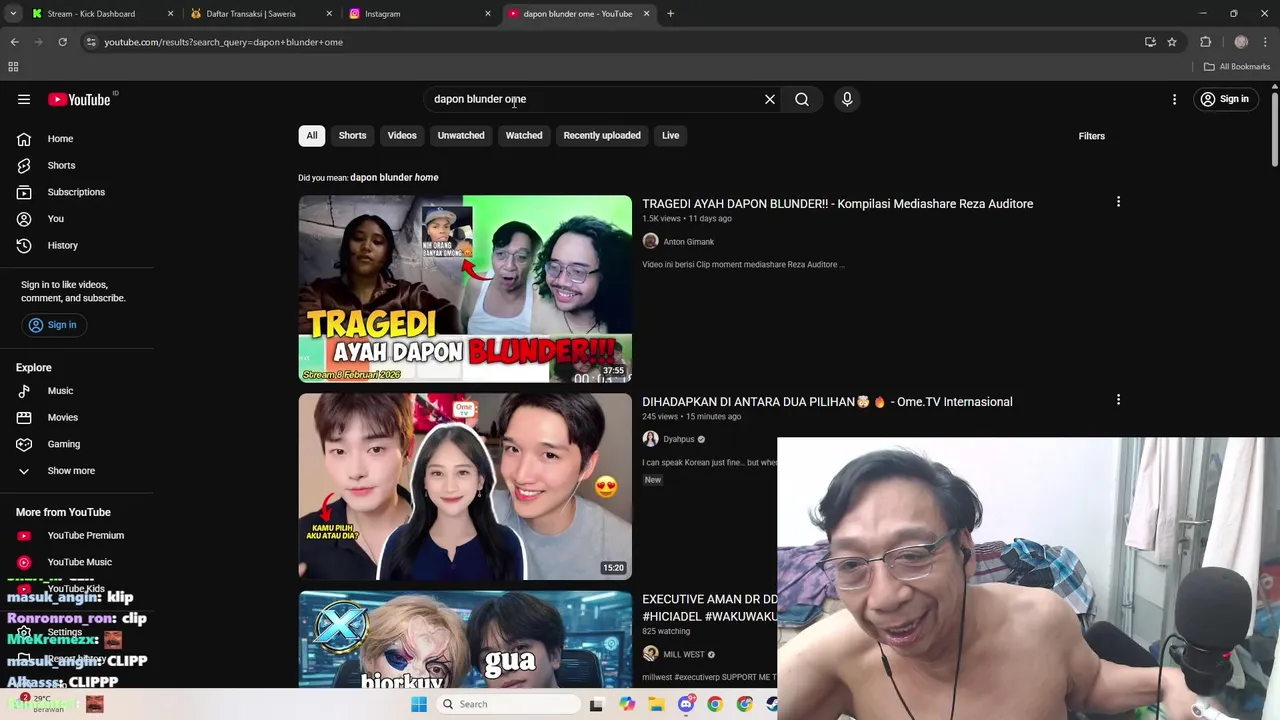Play Ome.TV Internasional video thumbnail
This screenshot has height=720, width=1280.
465,486
